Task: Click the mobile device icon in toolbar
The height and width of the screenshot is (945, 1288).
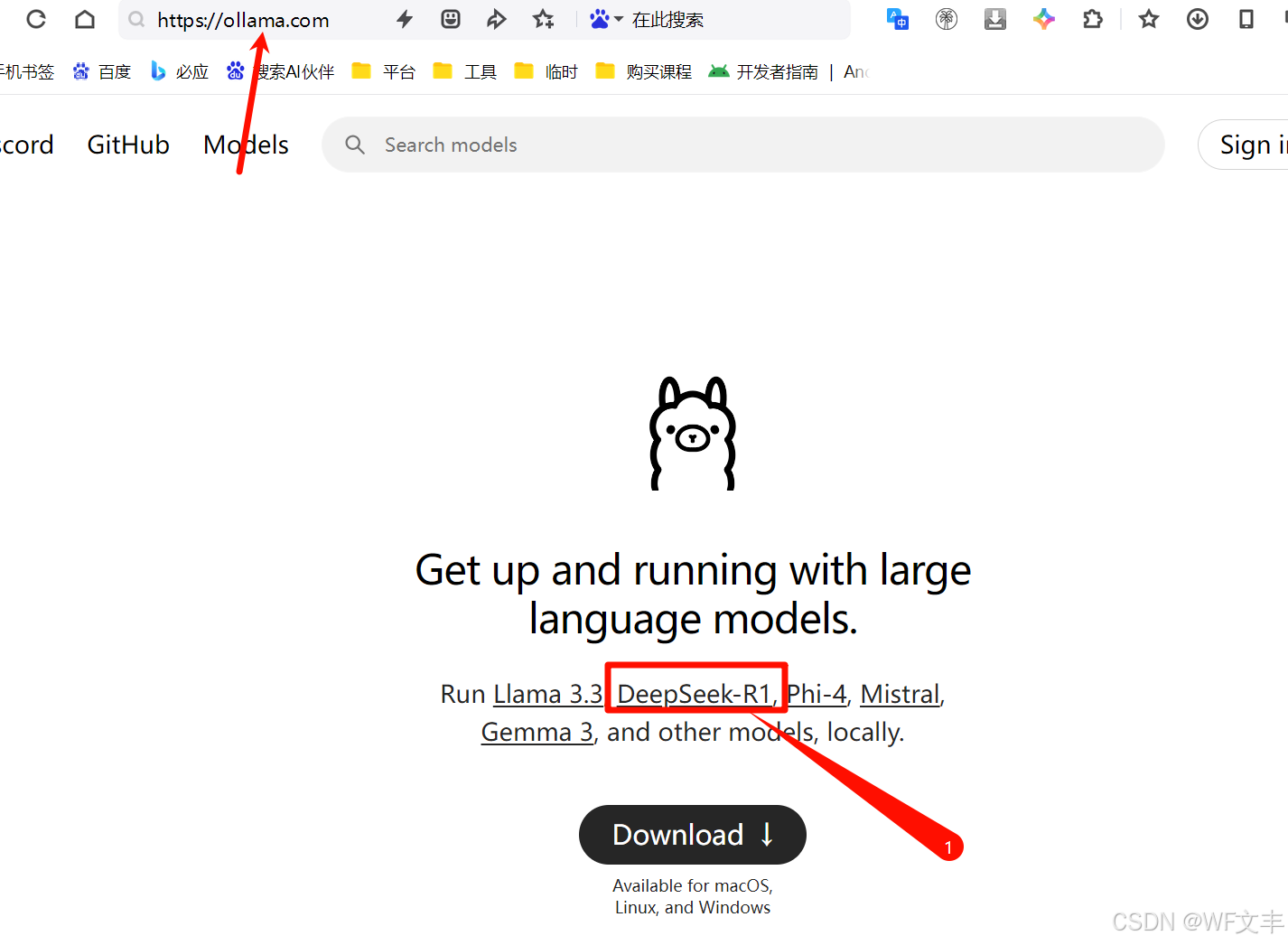Action: pyautogui.click(x=1246, y=19)
